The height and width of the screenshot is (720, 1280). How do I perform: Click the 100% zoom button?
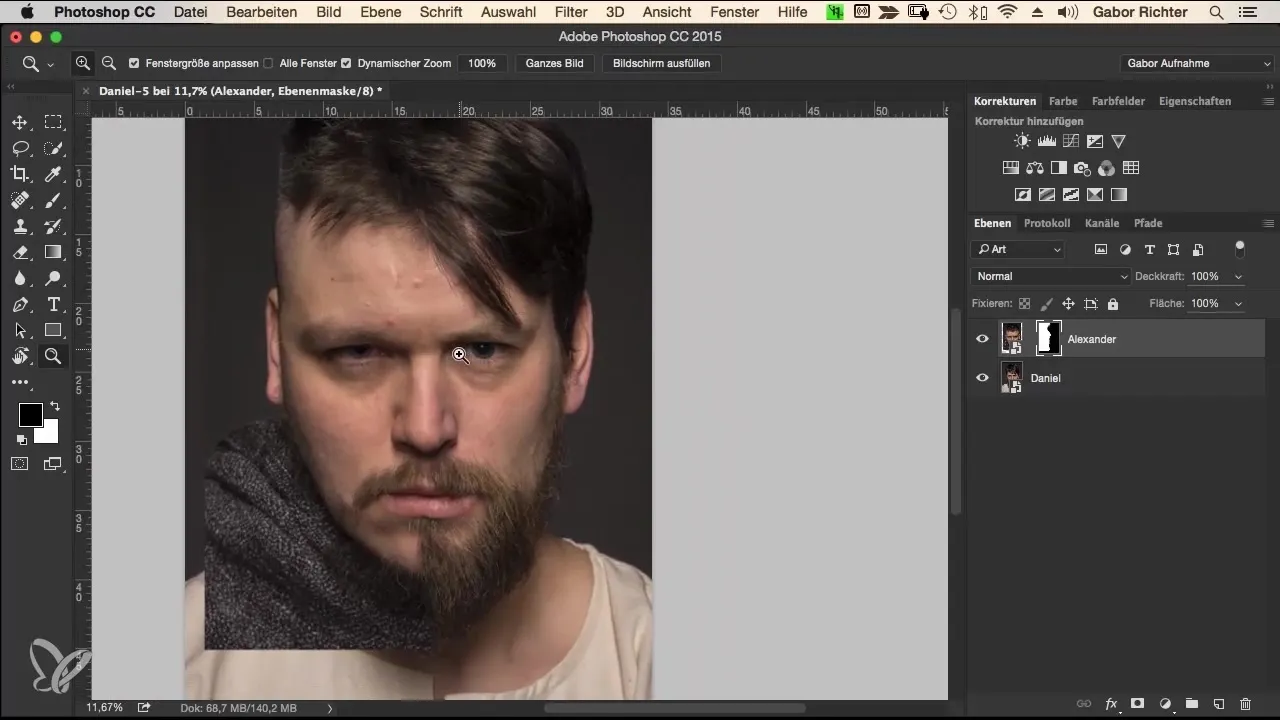[x=482, y=63]
